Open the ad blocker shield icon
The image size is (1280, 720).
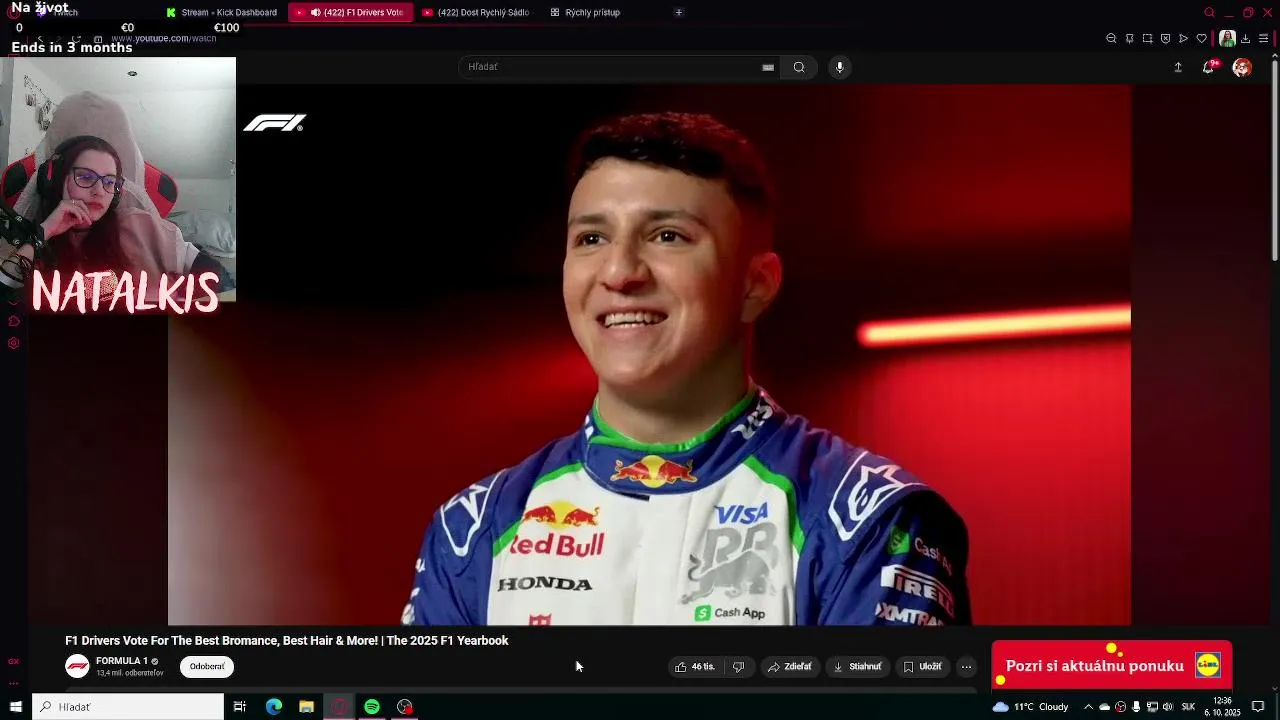click(x=1165, y=38)
